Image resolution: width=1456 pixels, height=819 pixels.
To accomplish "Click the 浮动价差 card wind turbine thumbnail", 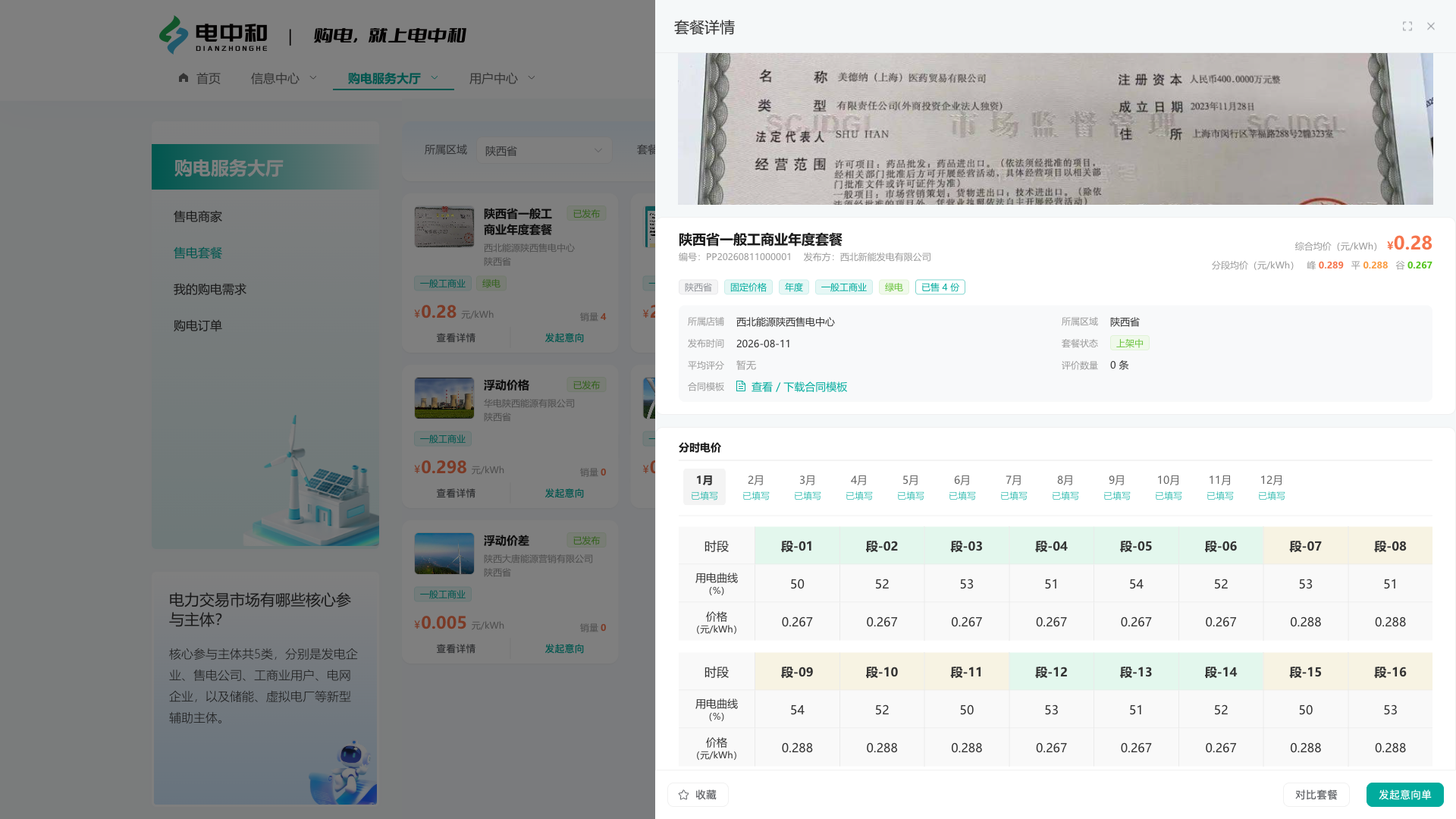I will tap(444, 554).
